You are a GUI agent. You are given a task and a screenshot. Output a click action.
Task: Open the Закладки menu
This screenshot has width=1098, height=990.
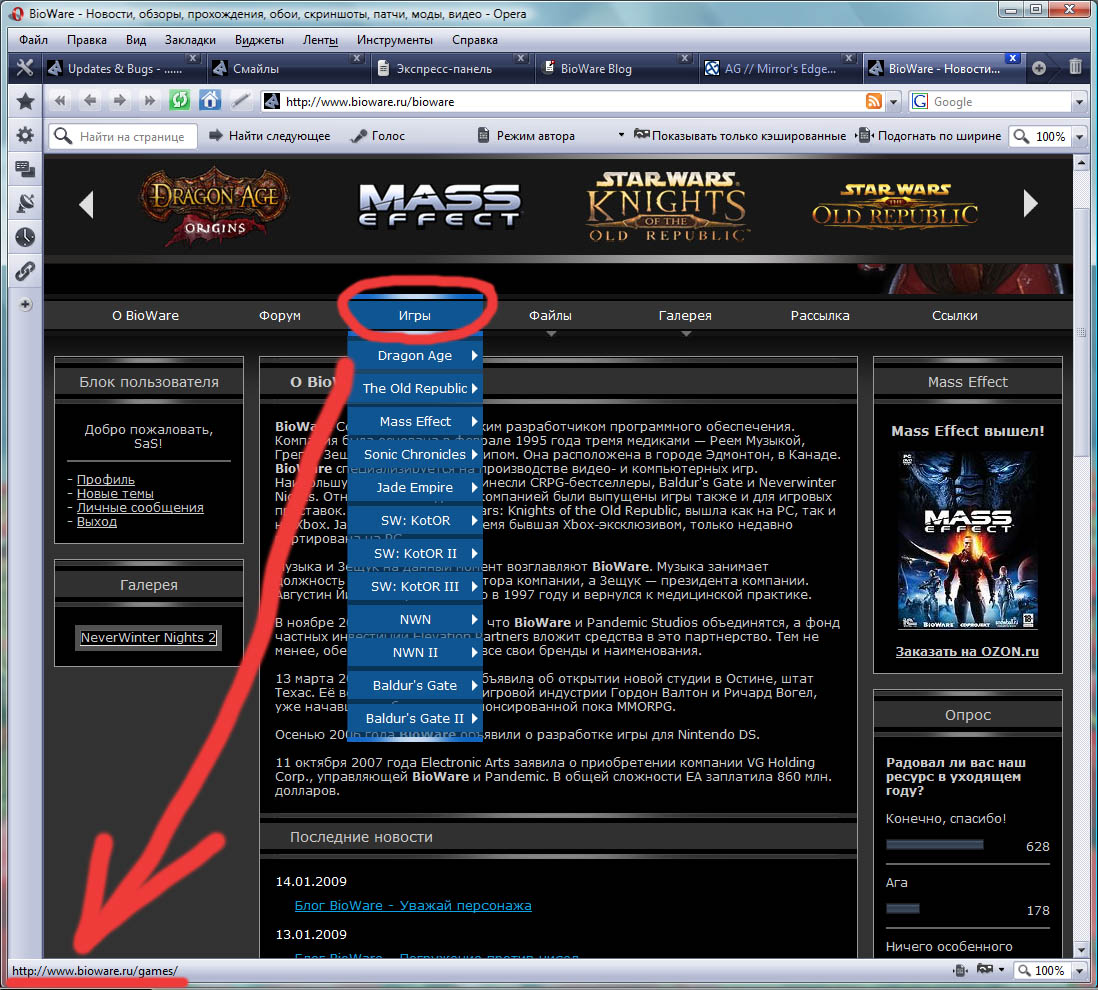190,40
